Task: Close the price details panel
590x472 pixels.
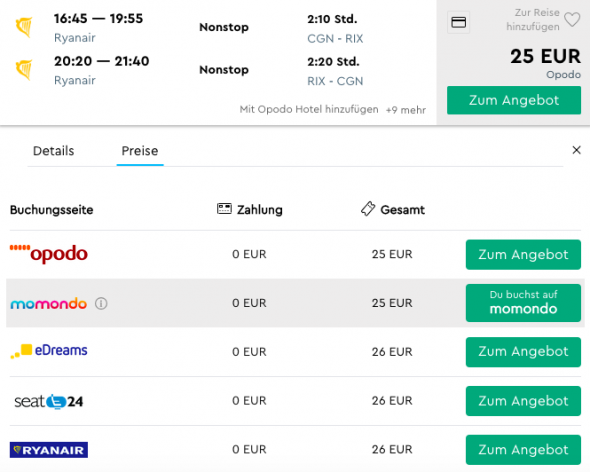Action: click(576, 150)
